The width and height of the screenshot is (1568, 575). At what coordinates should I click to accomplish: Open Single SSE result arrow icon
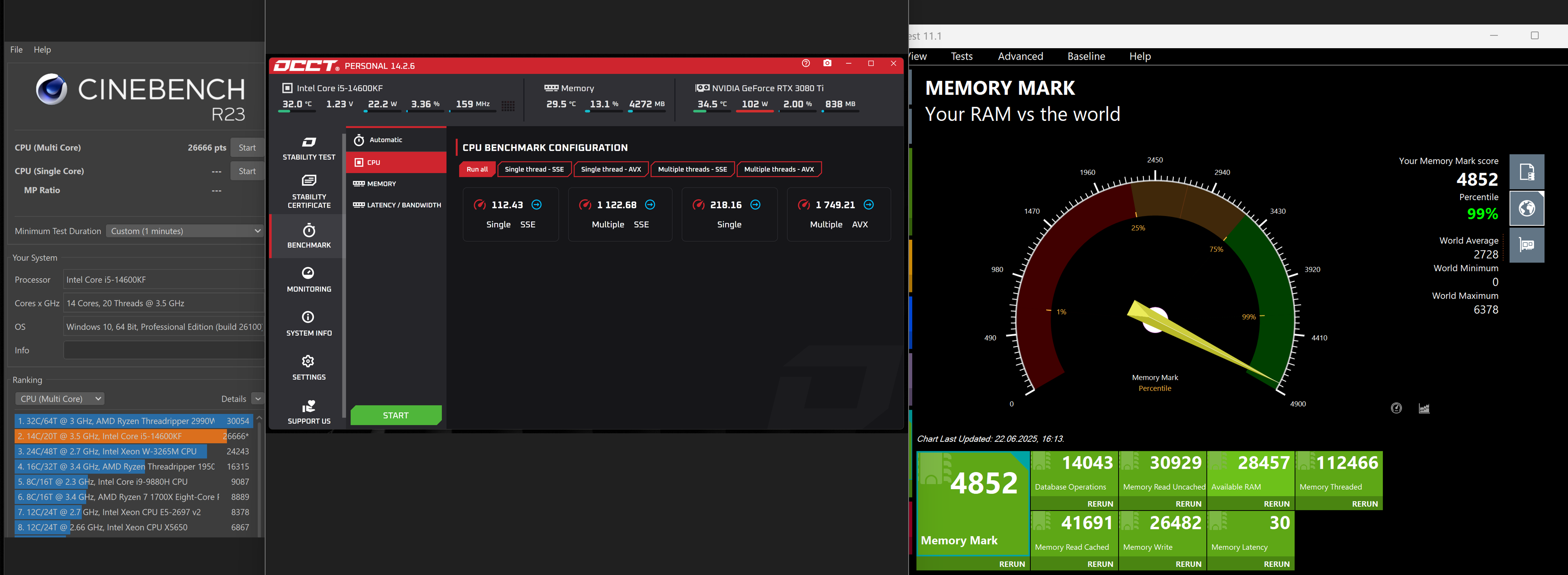point(536,205)
